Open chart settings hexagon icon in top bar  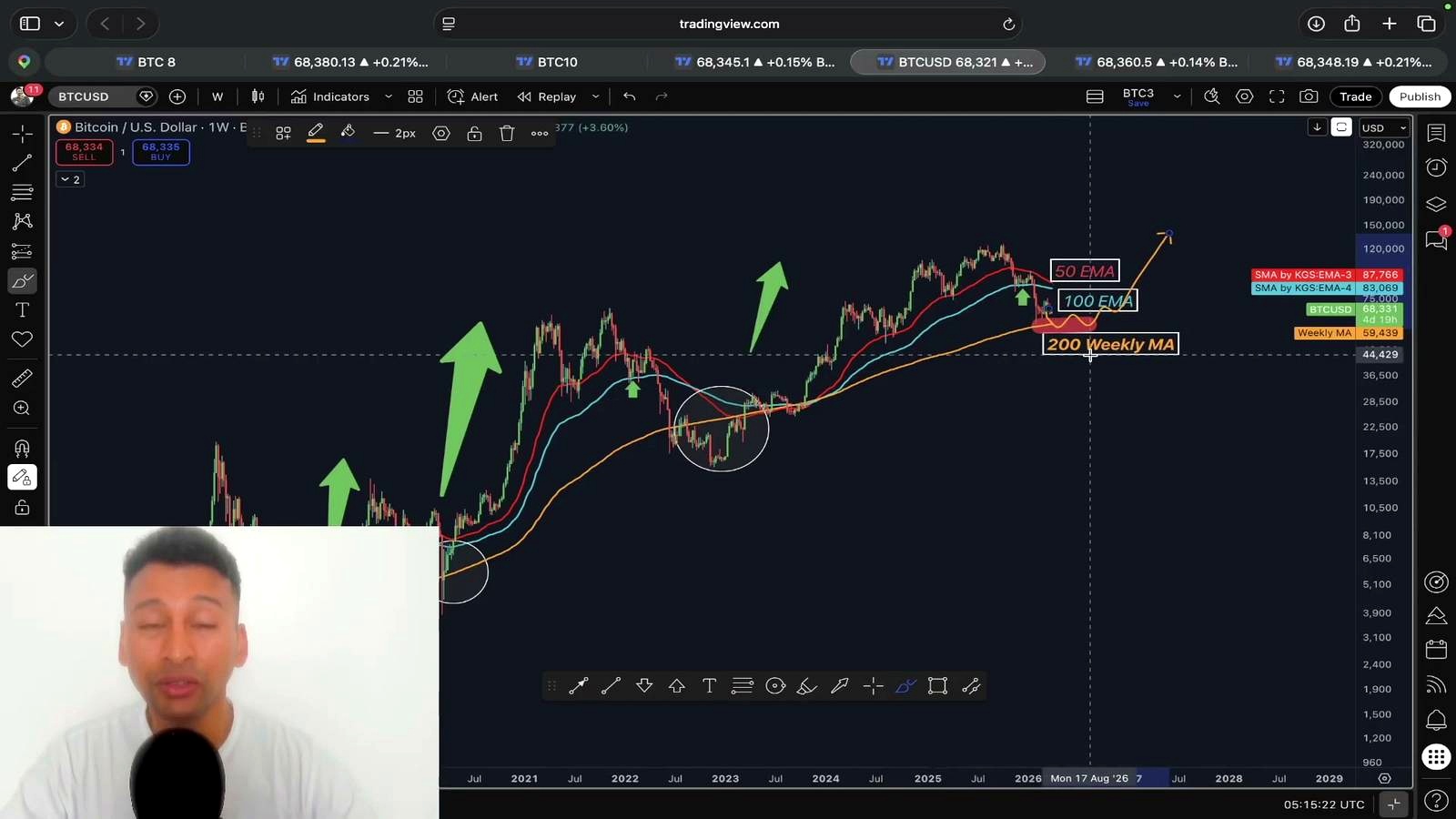(1244, 96)
